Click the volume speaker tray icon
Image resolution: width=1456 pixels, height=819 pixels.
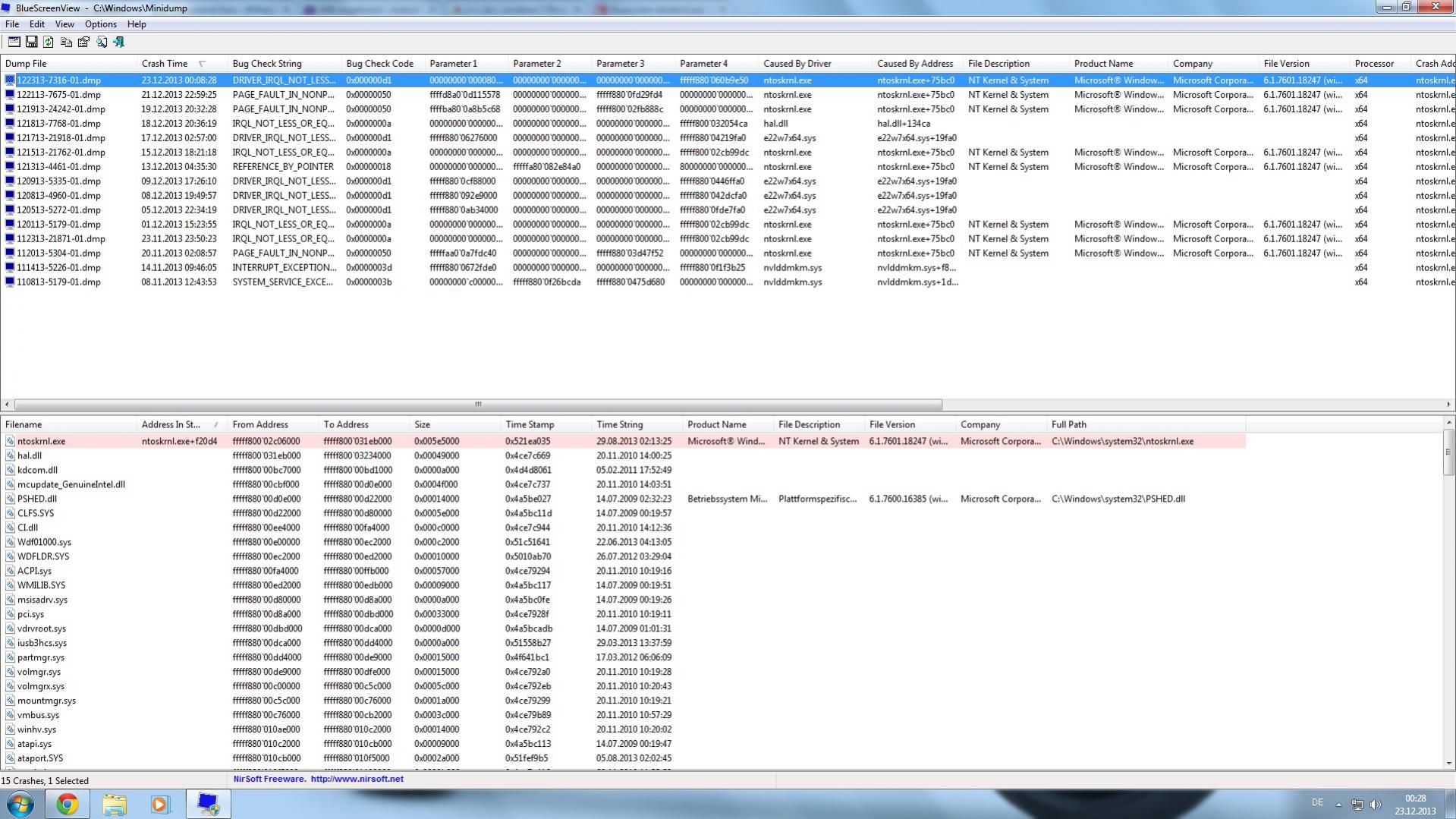click(x=1376, y=805)
